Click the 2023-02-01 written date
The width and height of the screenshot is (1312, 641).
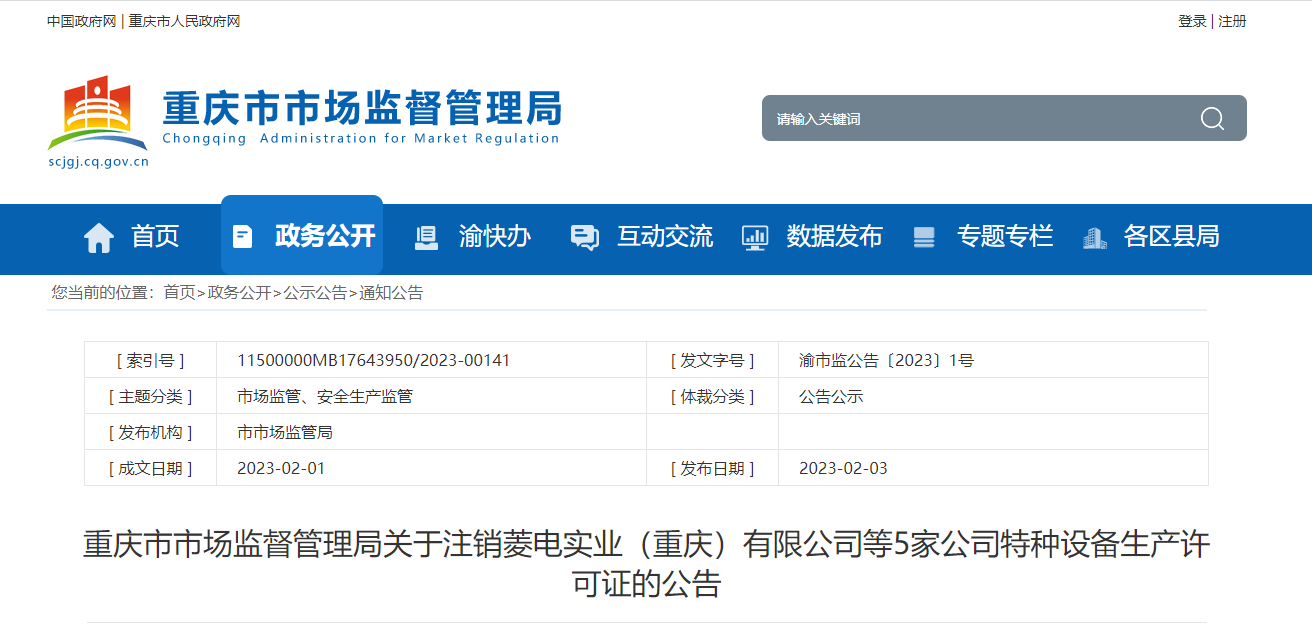pos(281,468)
